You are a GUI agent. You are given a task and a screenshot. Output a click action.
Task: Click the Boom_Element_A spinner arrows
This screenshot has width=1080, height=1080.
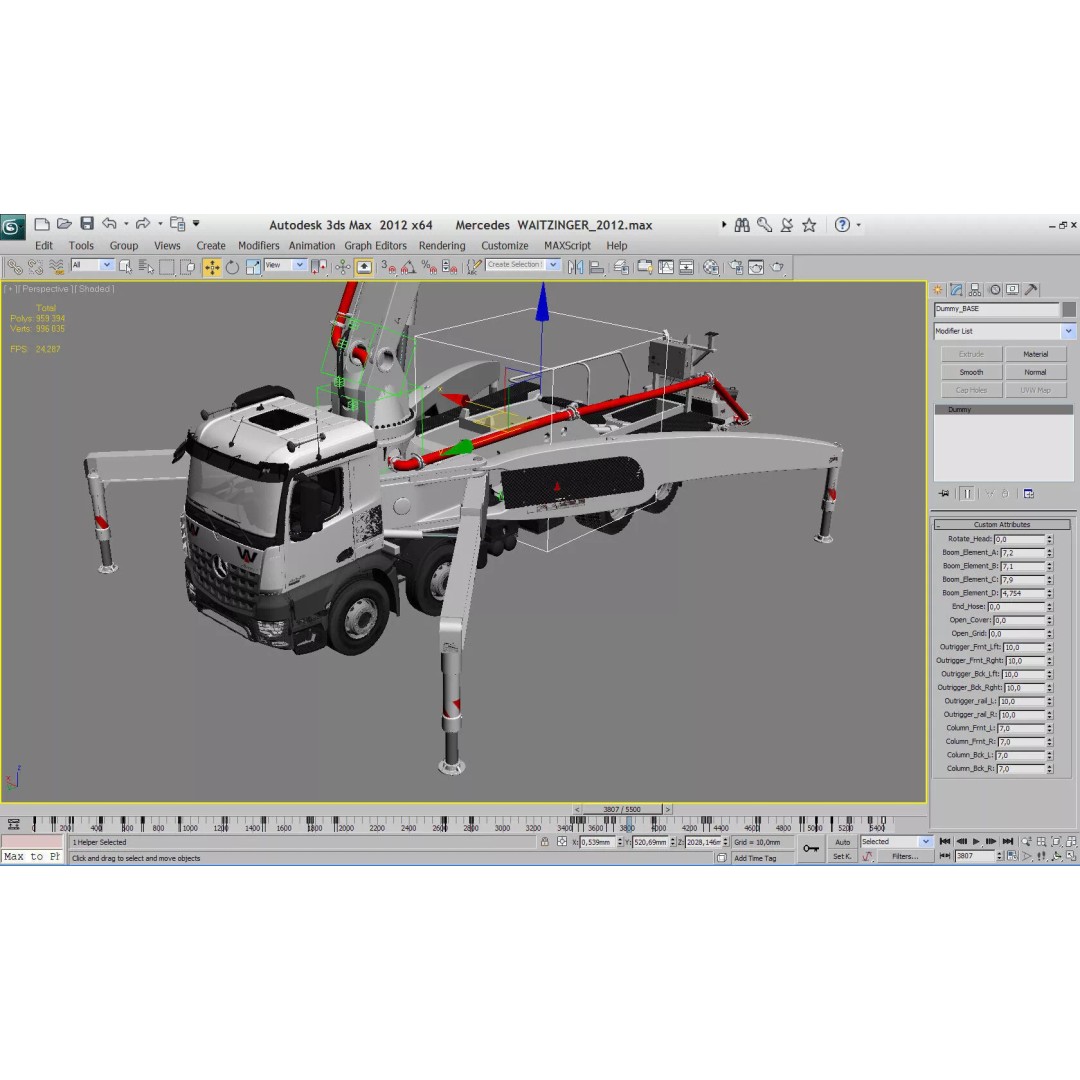coord(1050,552)
